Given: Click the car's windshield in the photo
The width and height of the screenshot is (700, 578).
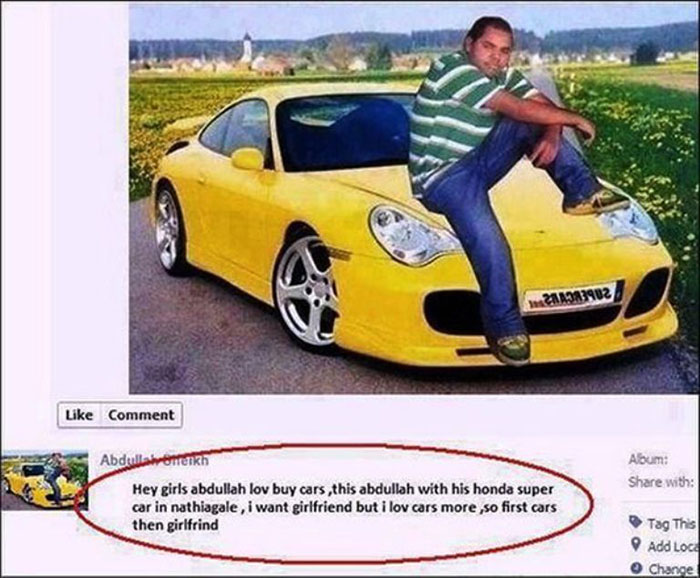Looking at the screenshot, I should point(344,132).
